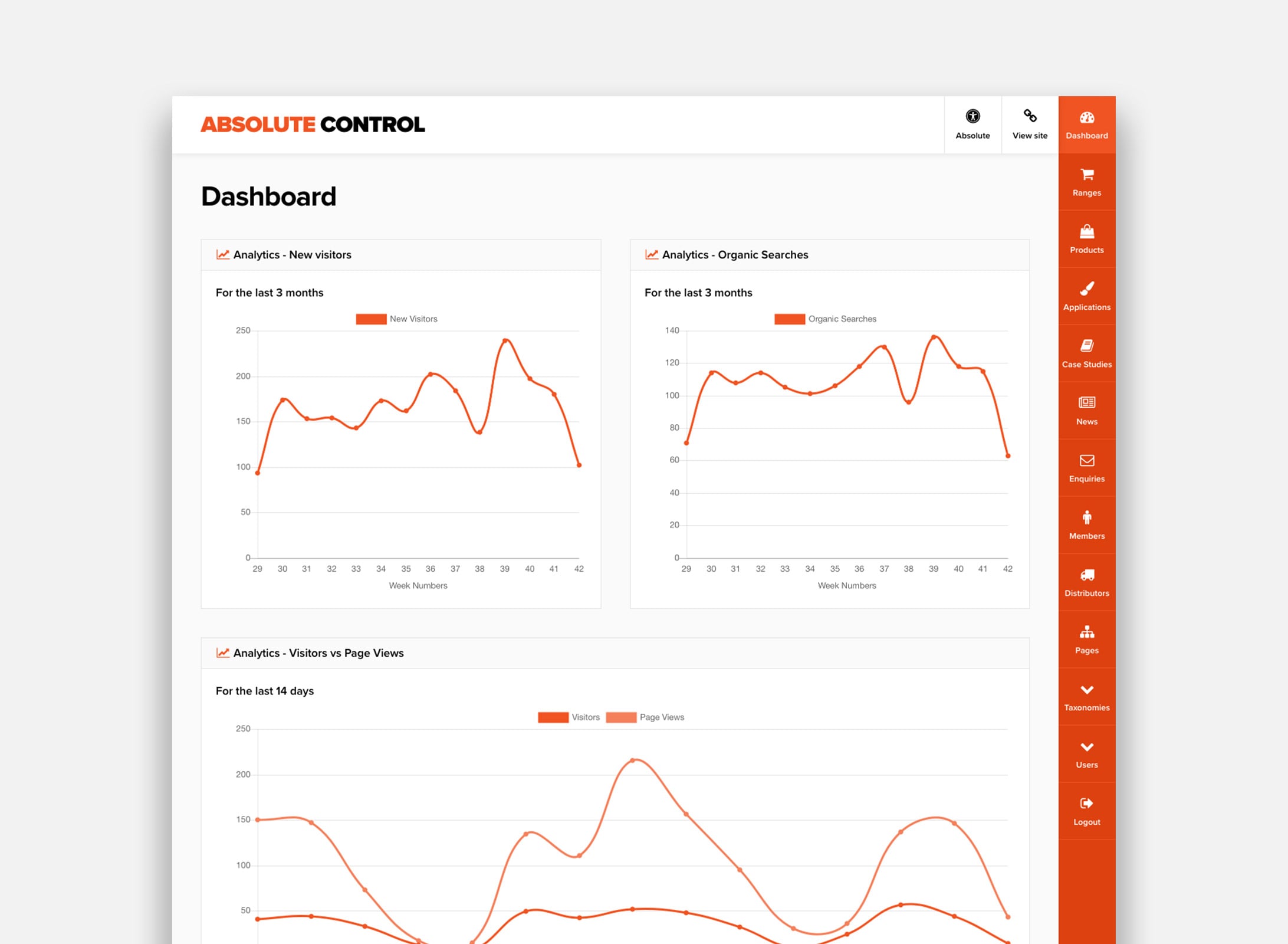Click the Organic Searches chart icon
This screenshot has width=1288, height=944.
pyautogui.click(x=651, y=255)
